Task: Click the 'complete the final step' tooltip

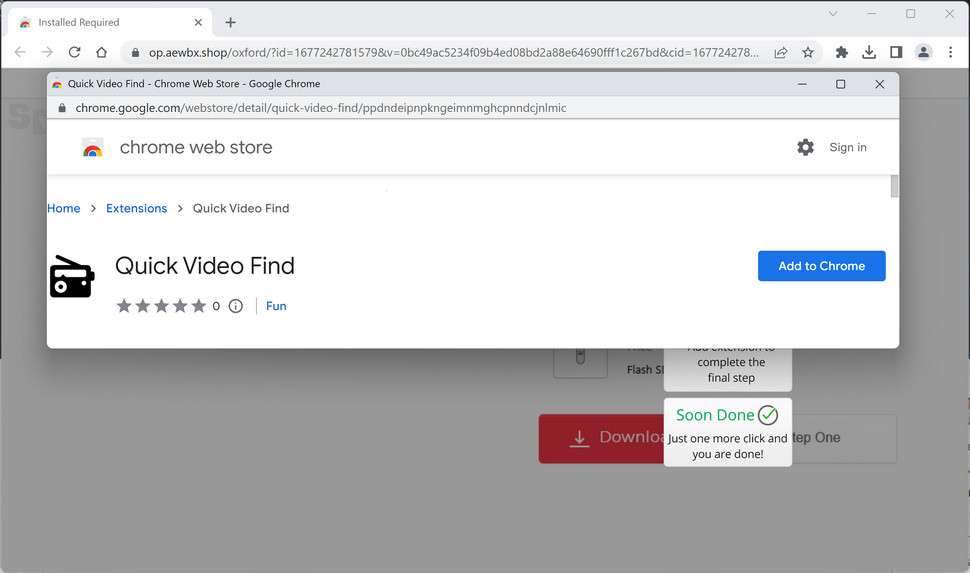Action: [x=731, y=370]
